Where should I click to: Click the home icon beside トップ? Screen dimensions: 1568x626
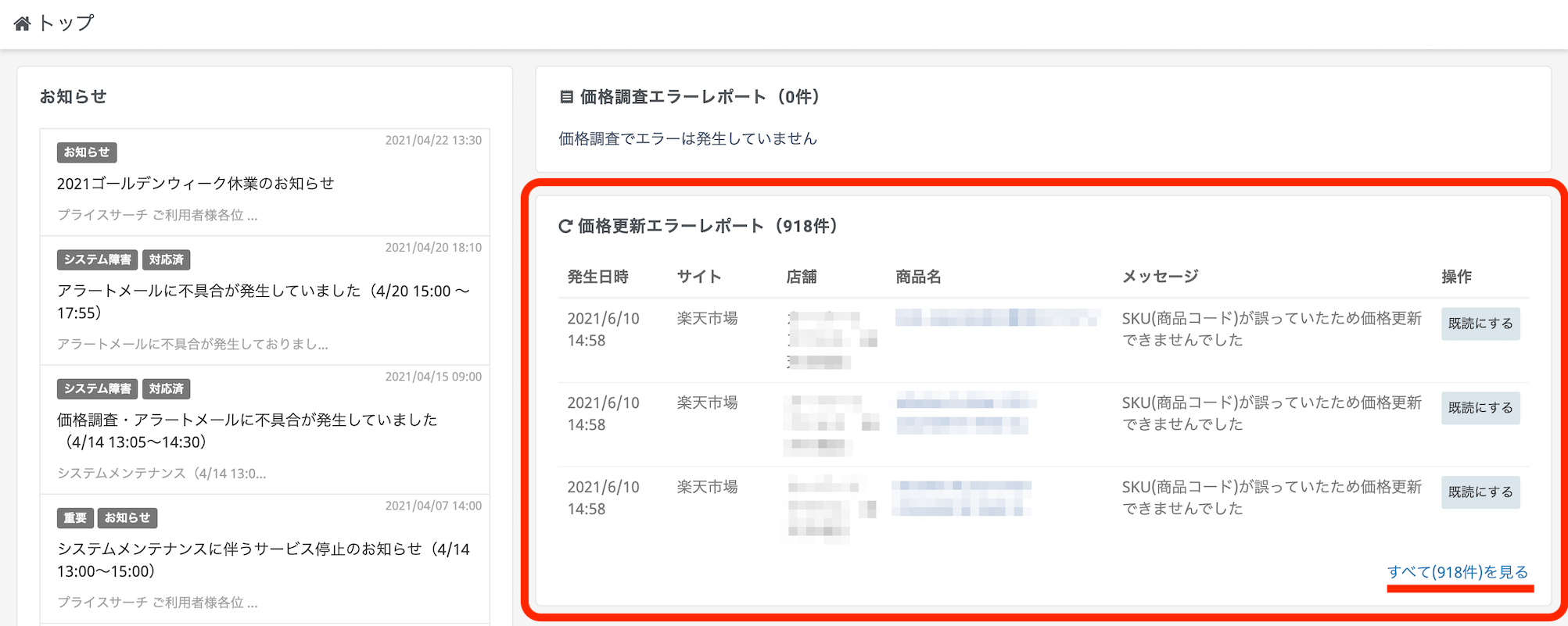22,23
